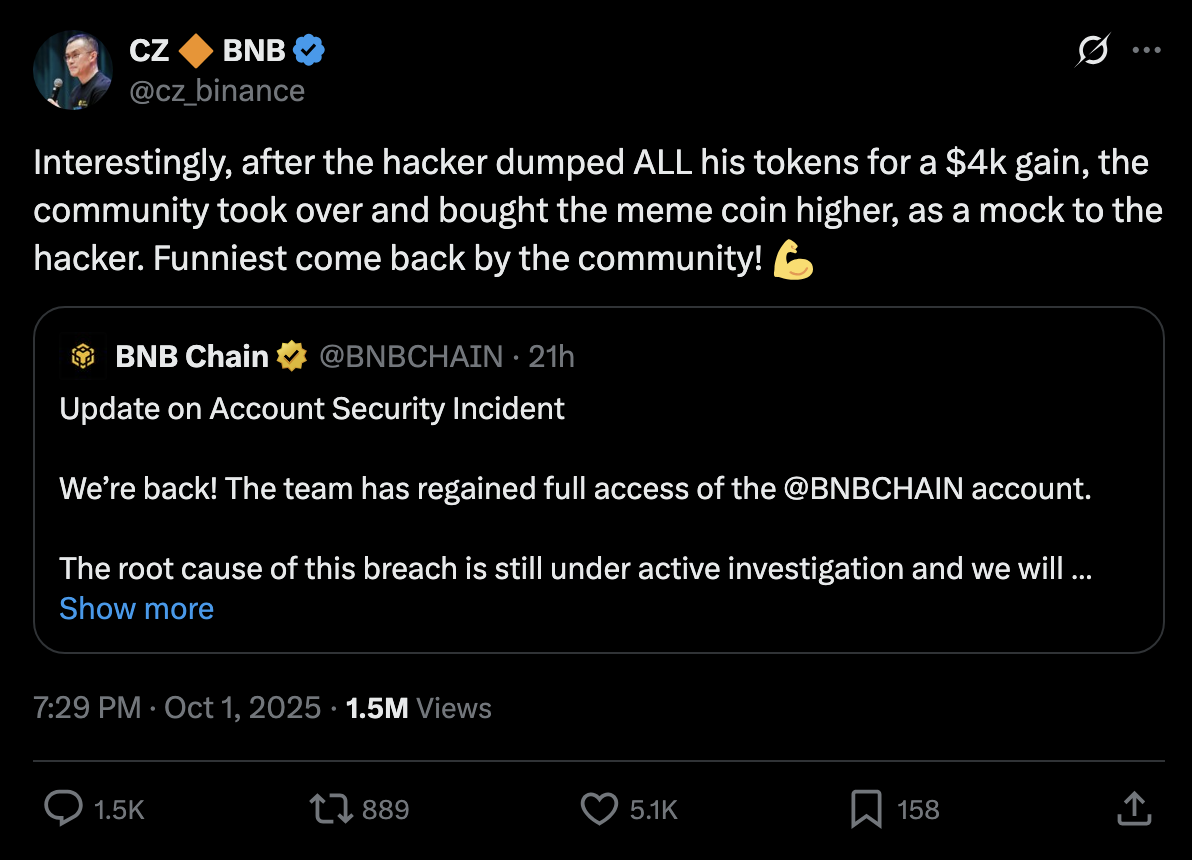Image resolution: width=1192 pixels, height=860 pixels.
Task: Click the BNB Chain account name
Action: pos(192,356)
